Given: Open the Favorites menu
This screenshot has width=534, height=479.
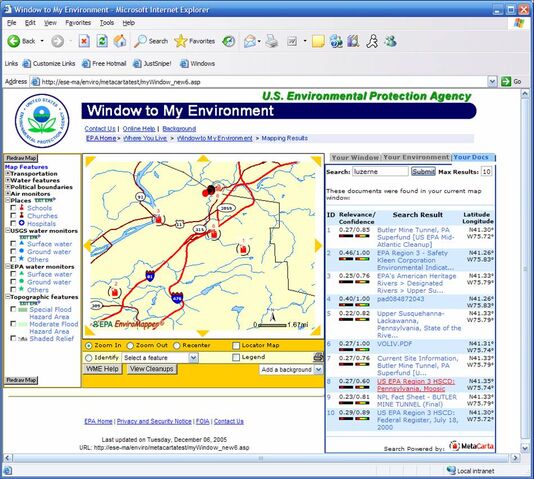Looking at the screenshot, I should click(78, 23).
